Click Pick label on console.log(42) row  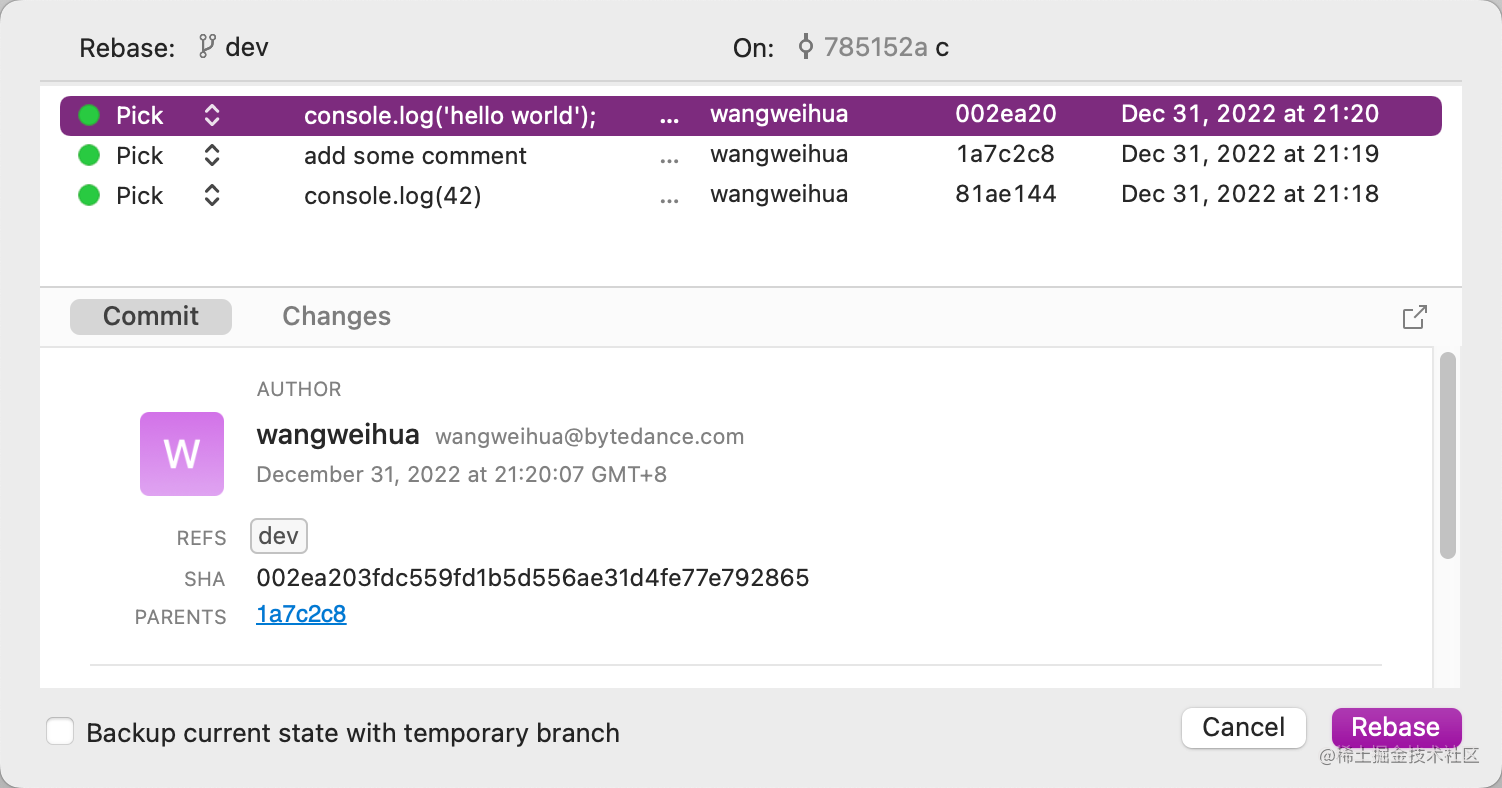[x=139, y=195]
